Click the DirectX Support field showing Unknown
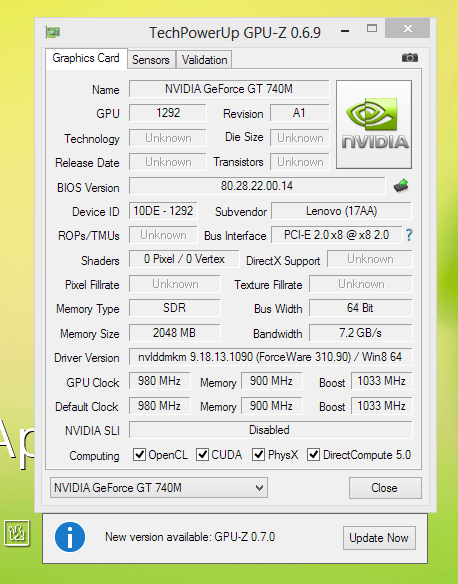 point(370,259)
